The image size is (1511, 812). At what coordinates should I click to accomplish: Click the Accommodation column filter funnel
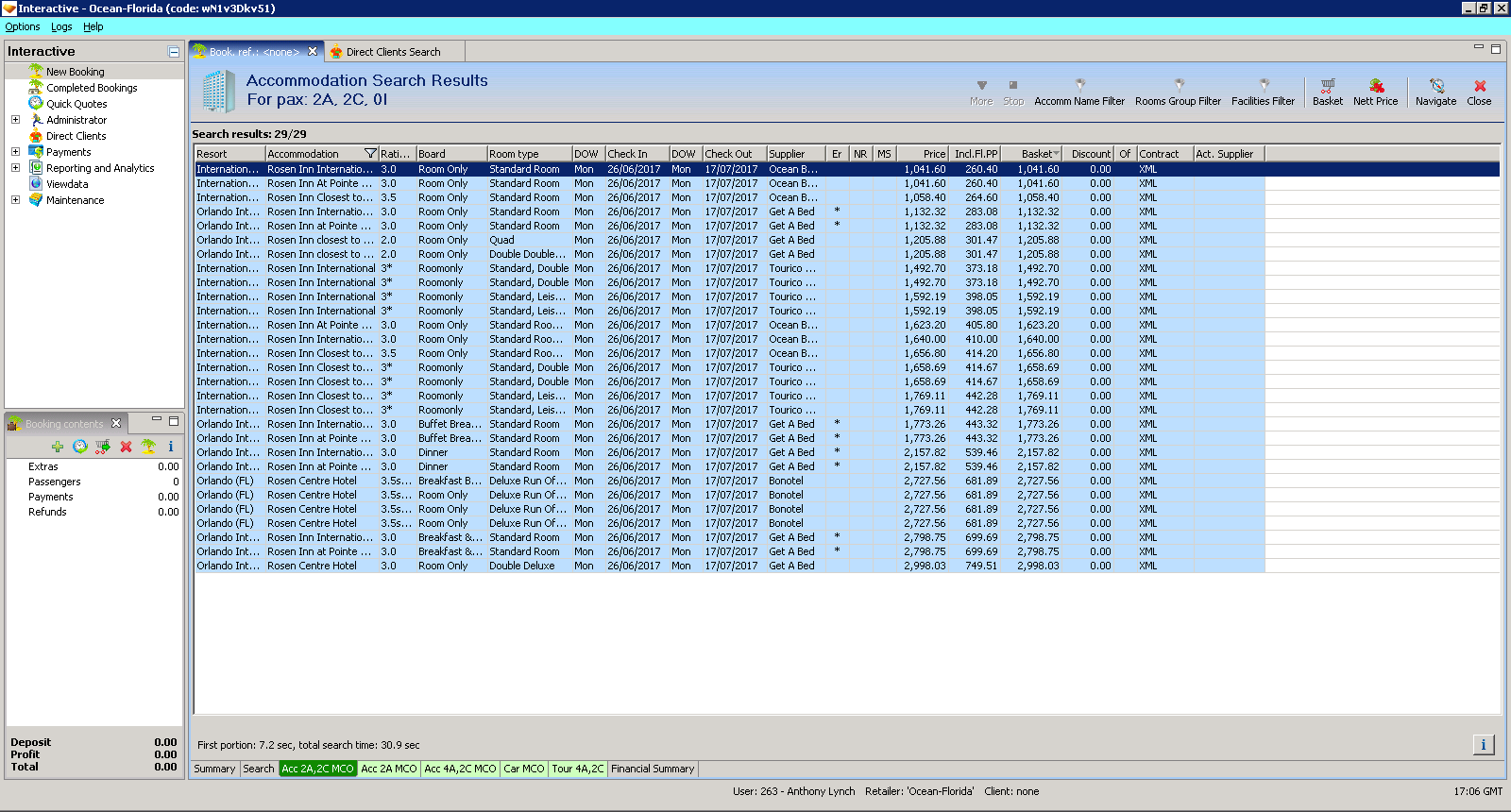370,154
